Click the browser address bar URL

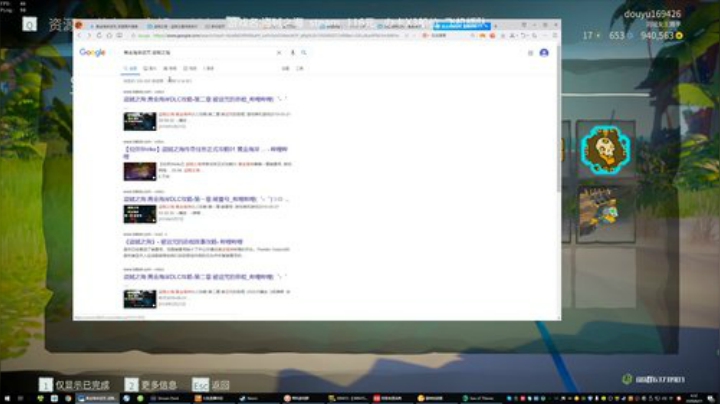[276, 35]
